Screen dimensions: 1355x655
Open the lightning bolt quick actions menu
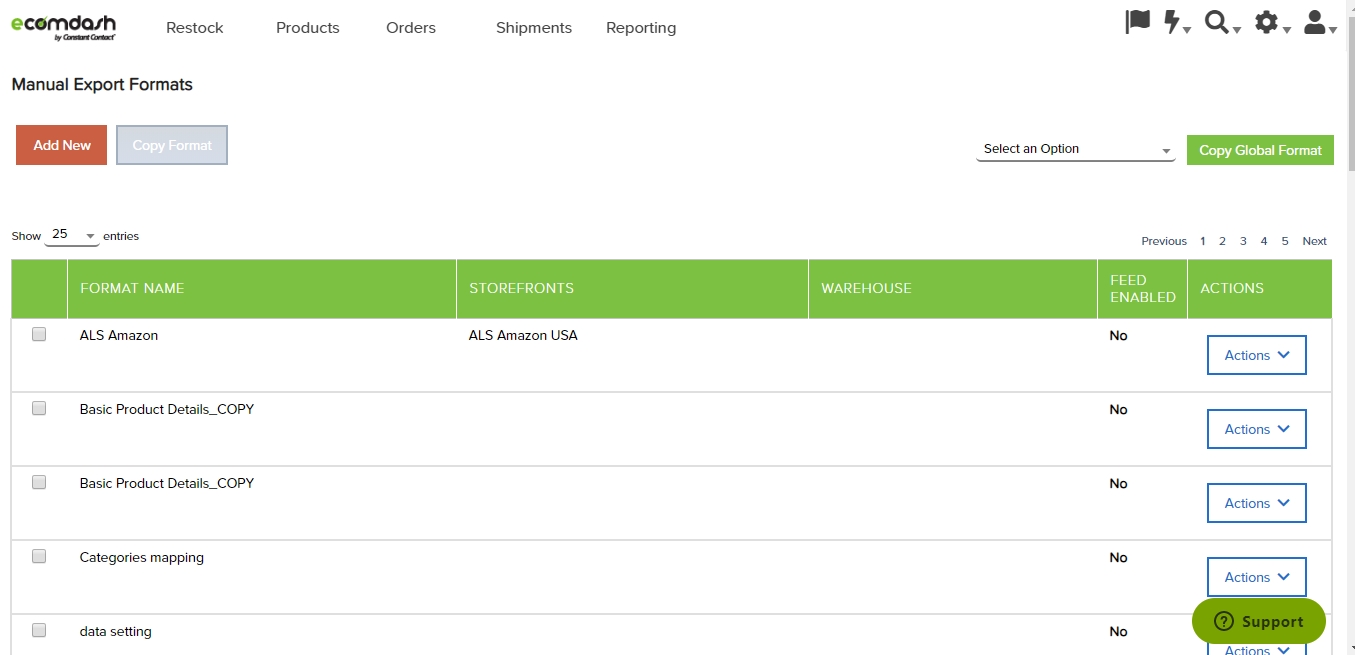point(1176,23)
